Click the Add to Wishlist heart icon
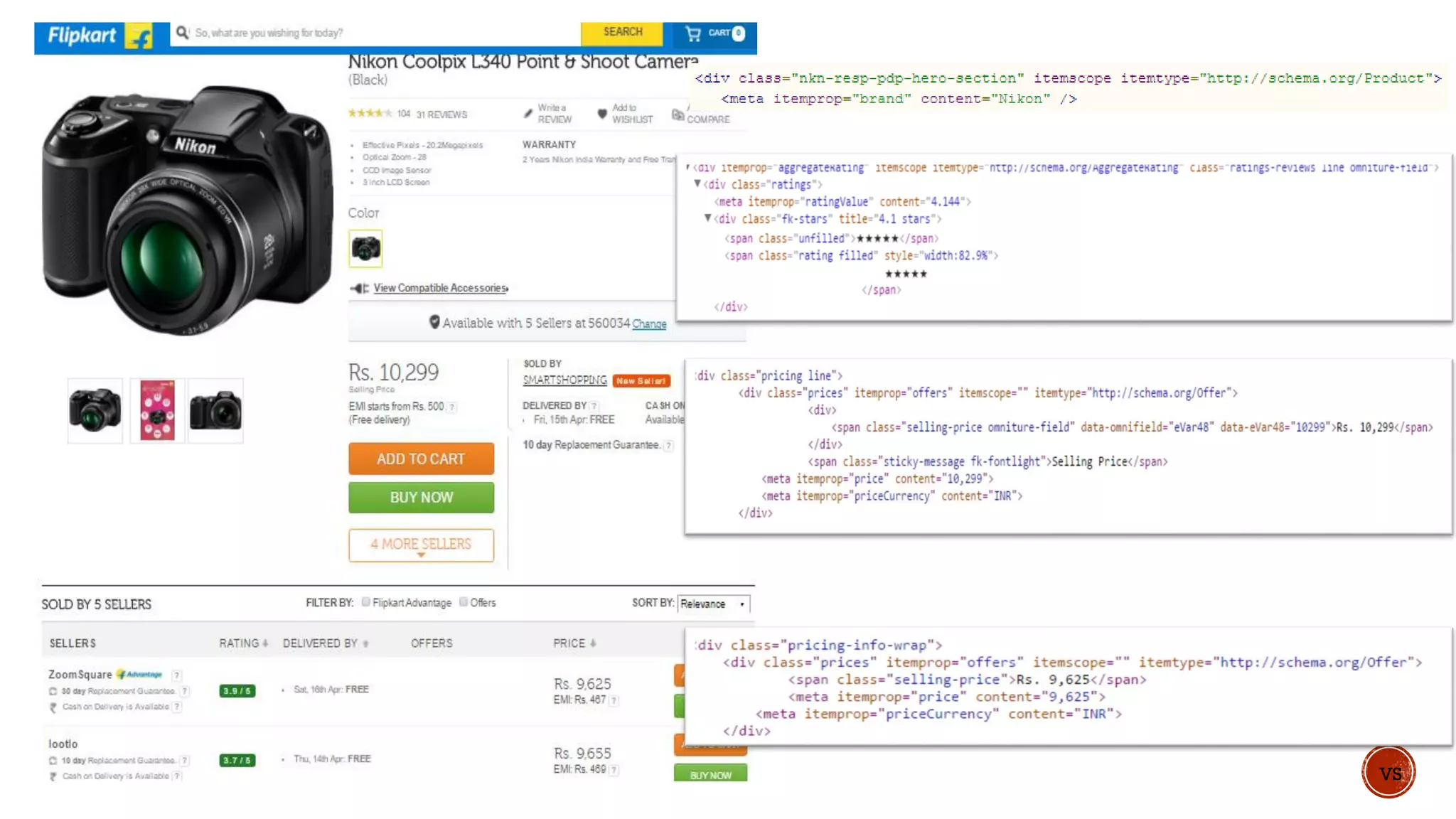The width and height of the screenshot is (1456, 819). tap(602, 113)
